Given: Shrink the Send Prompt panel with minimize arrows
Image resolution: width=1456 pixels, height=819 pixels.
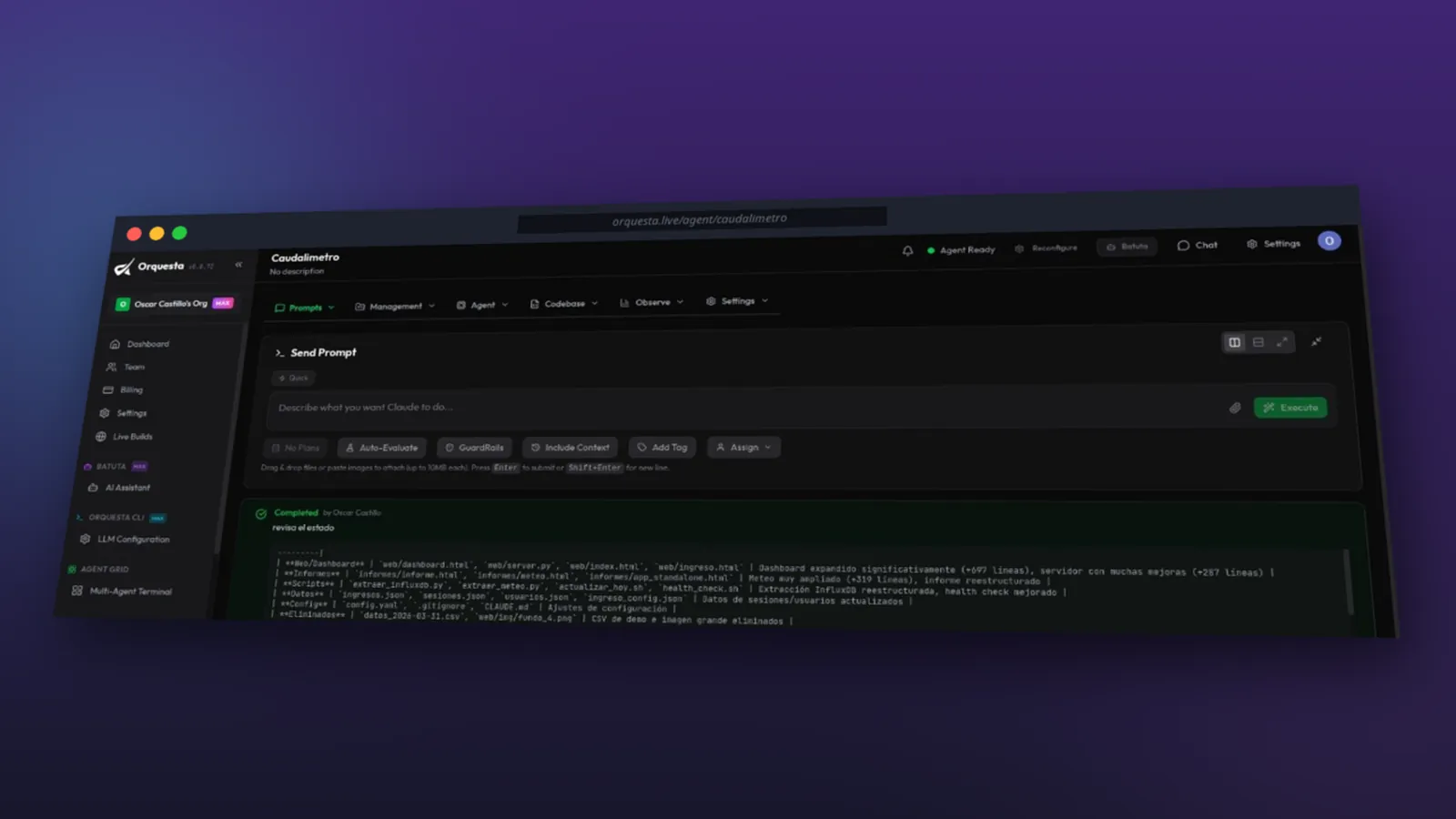Looking at the screenshot, I should coord(1316,342).
